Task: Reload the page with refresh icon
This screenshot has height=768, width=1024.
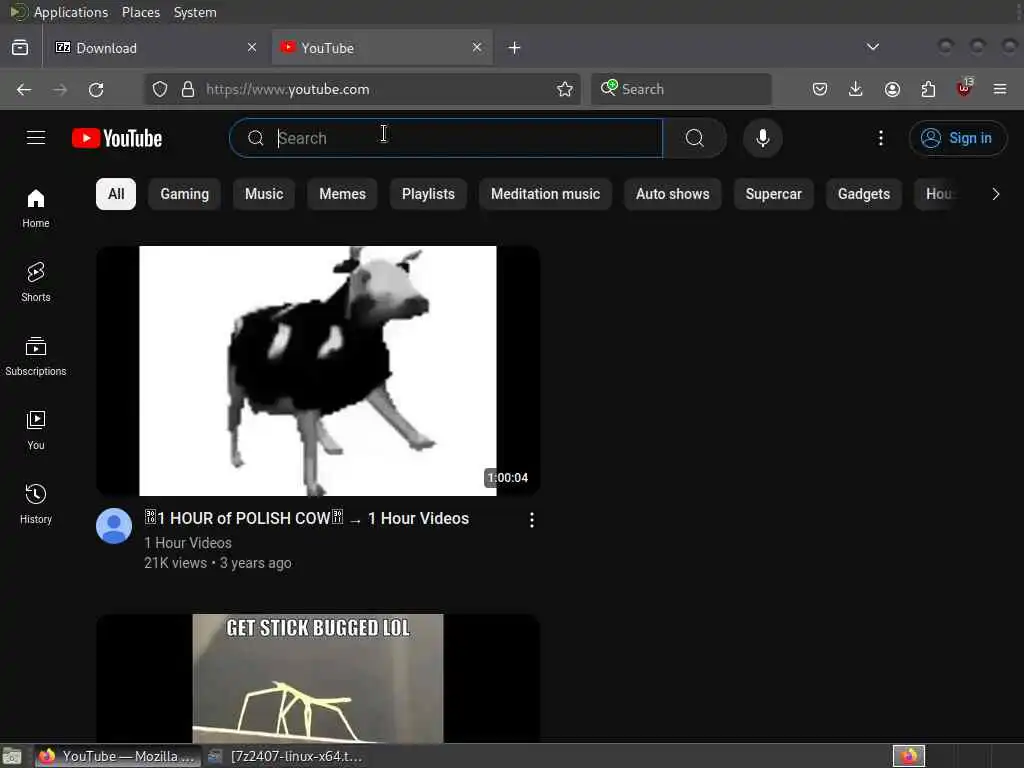Action: tap(96, 89)
